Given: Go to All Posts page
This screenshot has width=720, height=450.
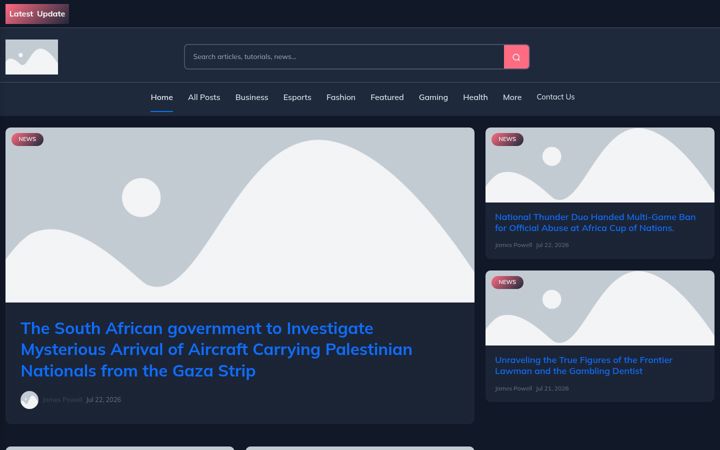Looking at the screenshot, I should pyautogui.click(x=204, y=97).
